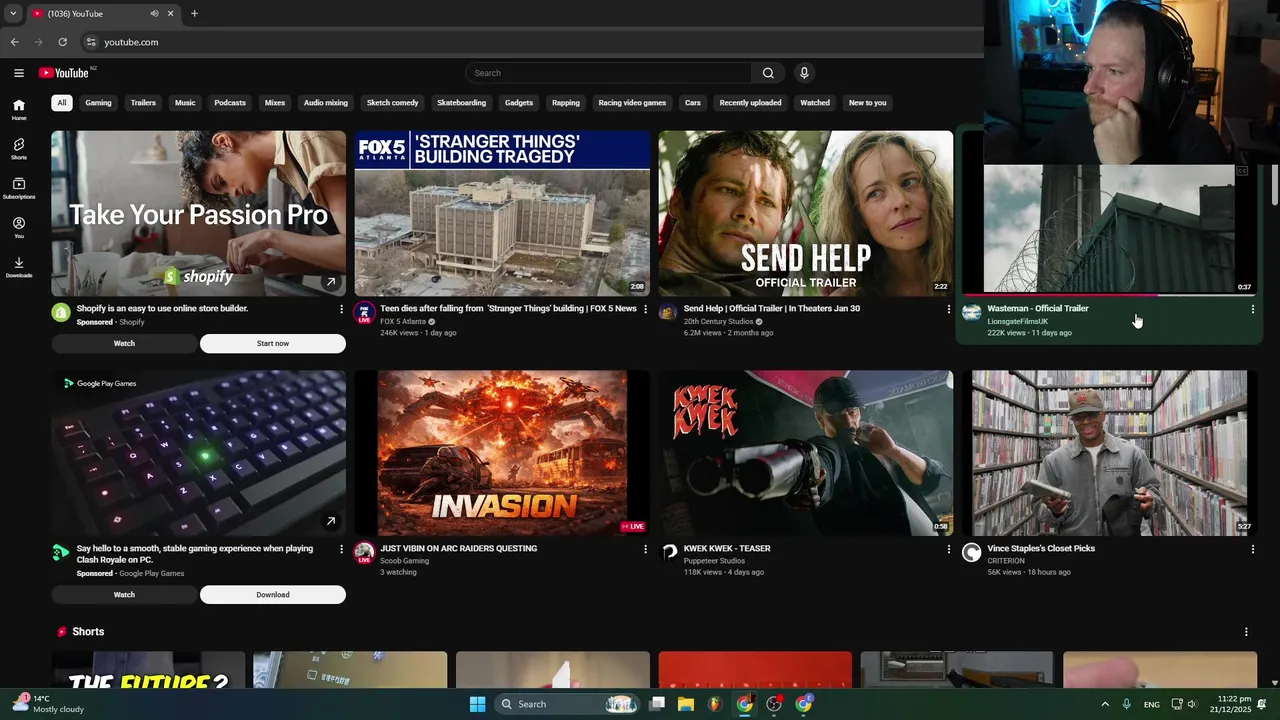The height and width of the screenshot is (720, 1280).
Task: Open the weather widget on taskbar
Action: point(46,704)
